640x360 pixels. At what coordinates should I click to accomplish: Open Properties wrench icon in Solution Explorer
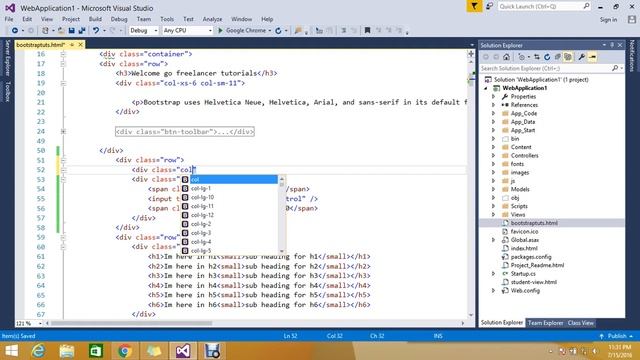pyautogui.click(x=582, y=57)
